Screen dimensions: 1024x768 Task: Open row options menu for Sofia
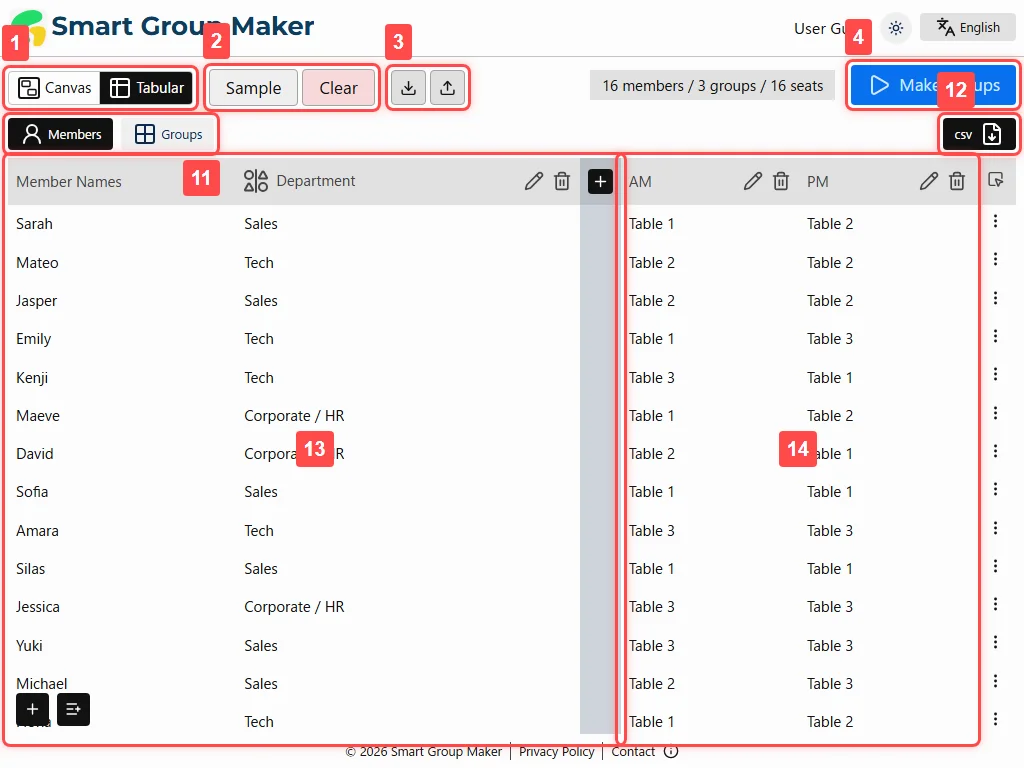pos(995,490)
